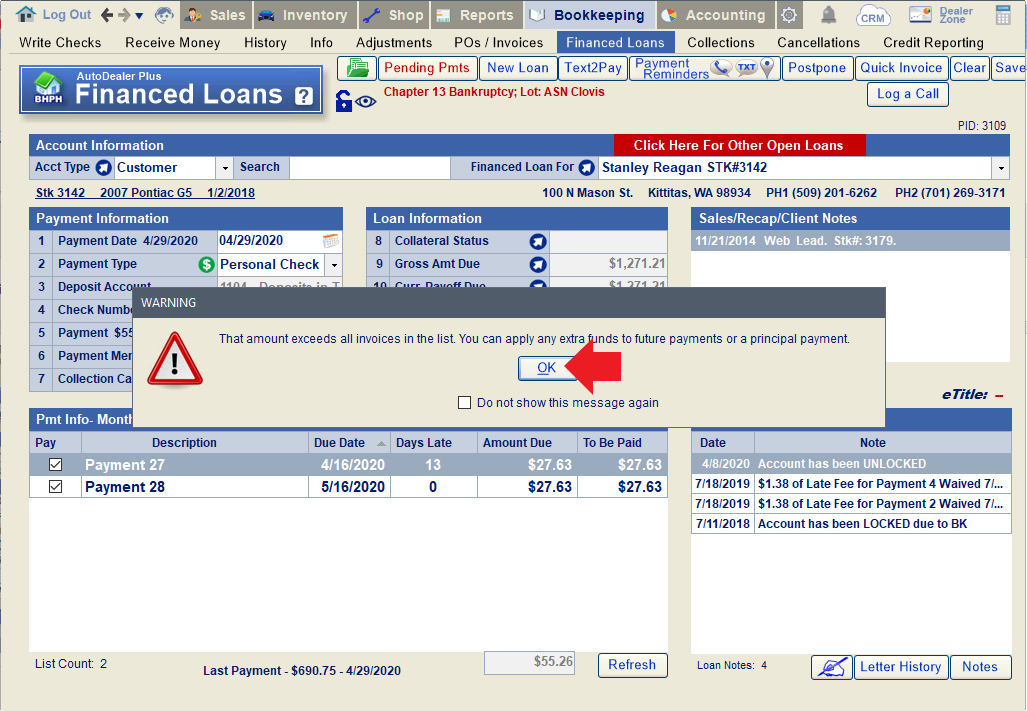Open Text2Pay

(x=593, y=68)
